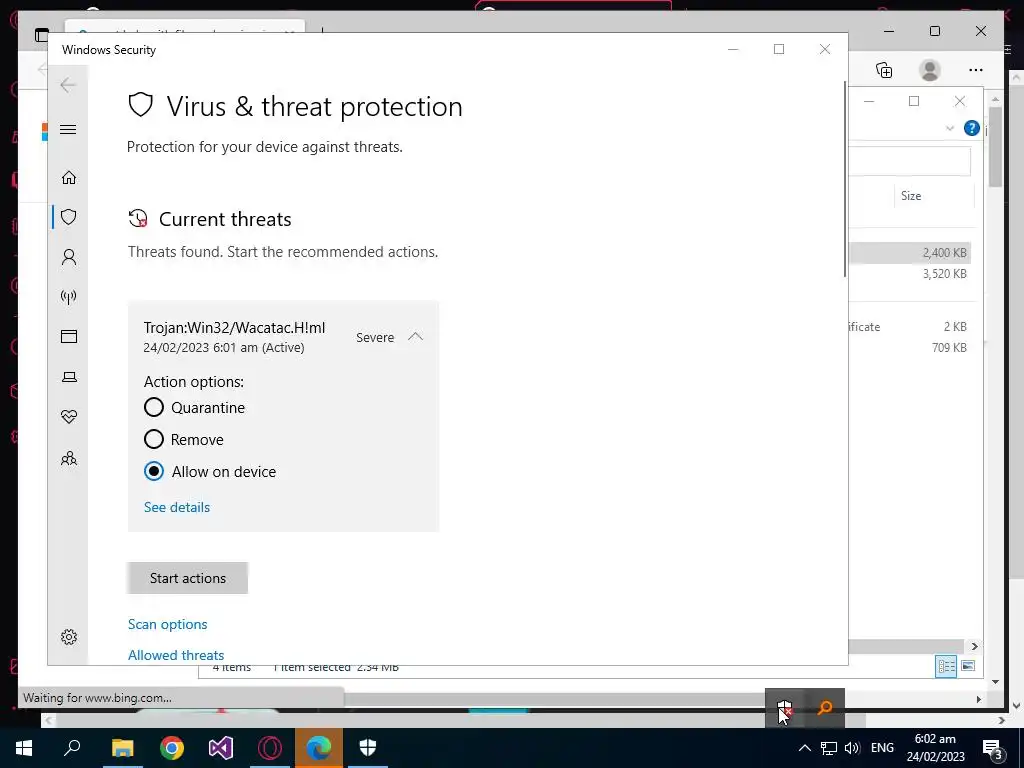Select the 2 KB certificate file row
1024x768 pixels.
click(910, 327)
